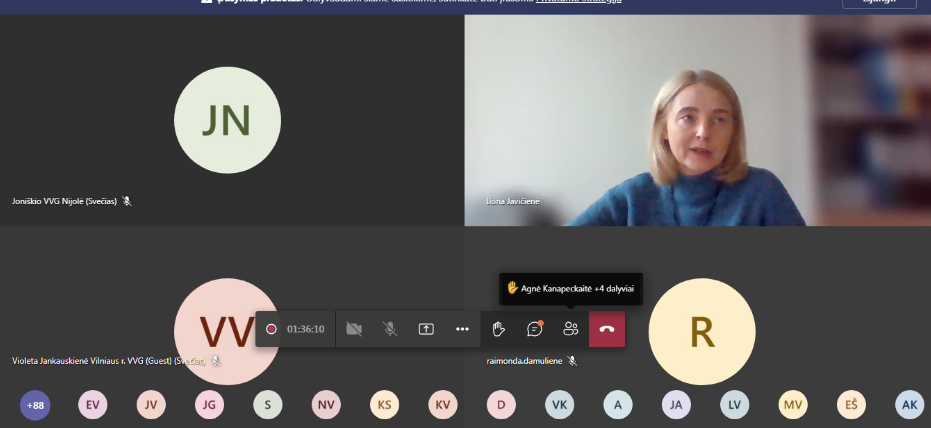This screenshot has height=428, width=931.
Task: Select the JA avatar in participant strip
Action: point(676,405)
